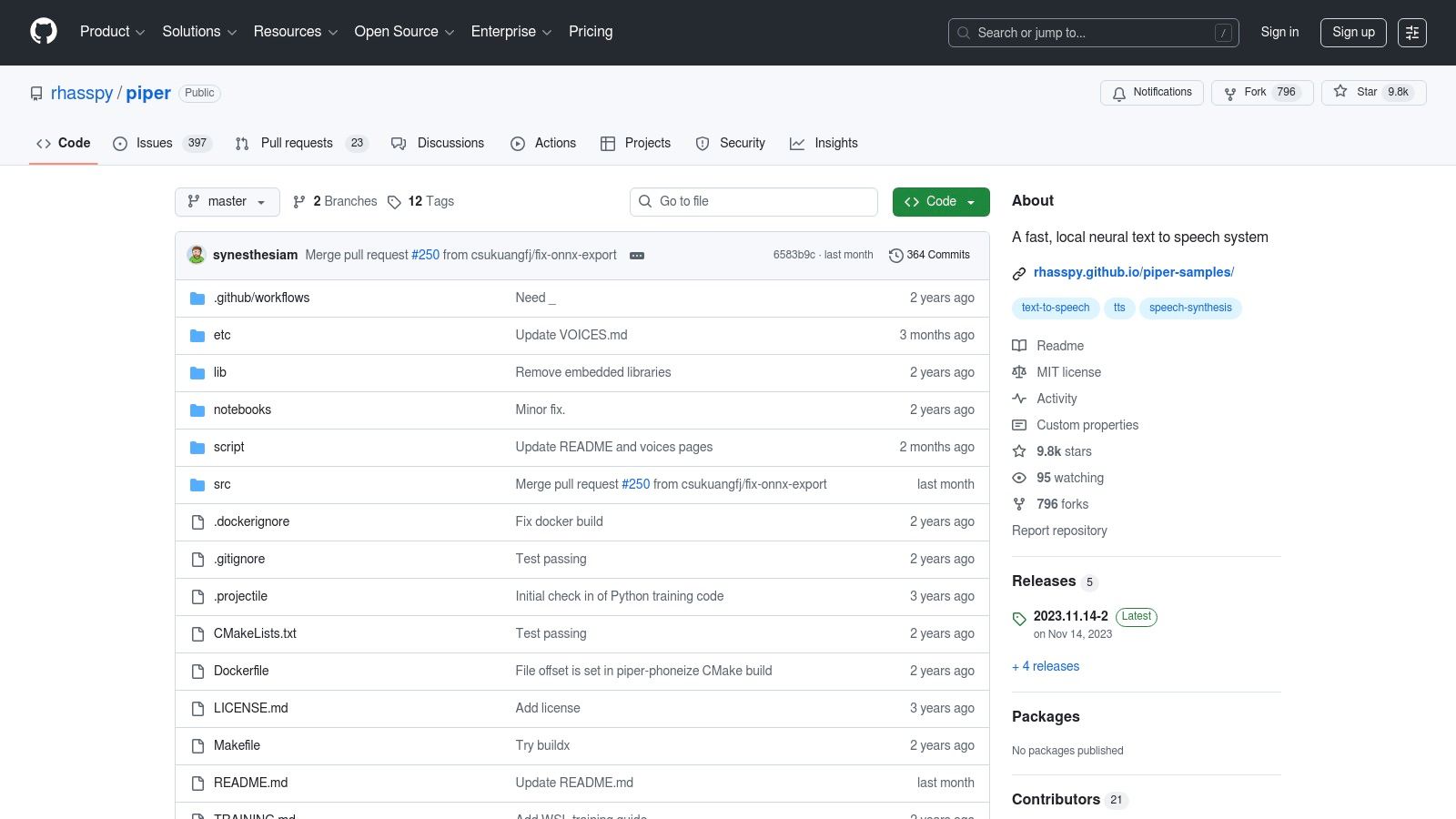Click the scale icon for MIT license

coord(1019,372)
